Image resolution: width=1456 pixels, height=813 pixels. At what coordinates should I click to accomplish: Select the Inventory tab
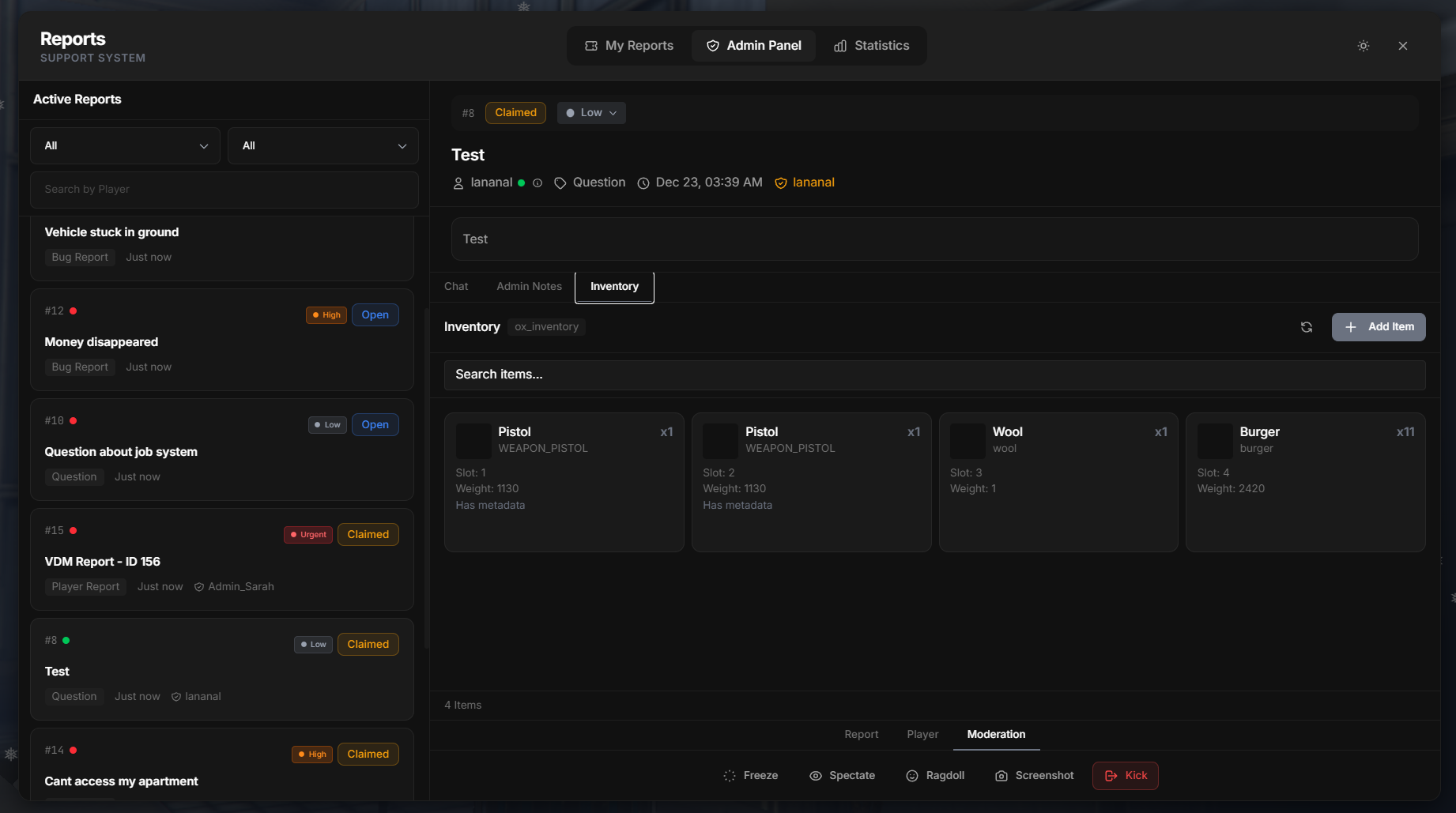[x=614, y=287]
